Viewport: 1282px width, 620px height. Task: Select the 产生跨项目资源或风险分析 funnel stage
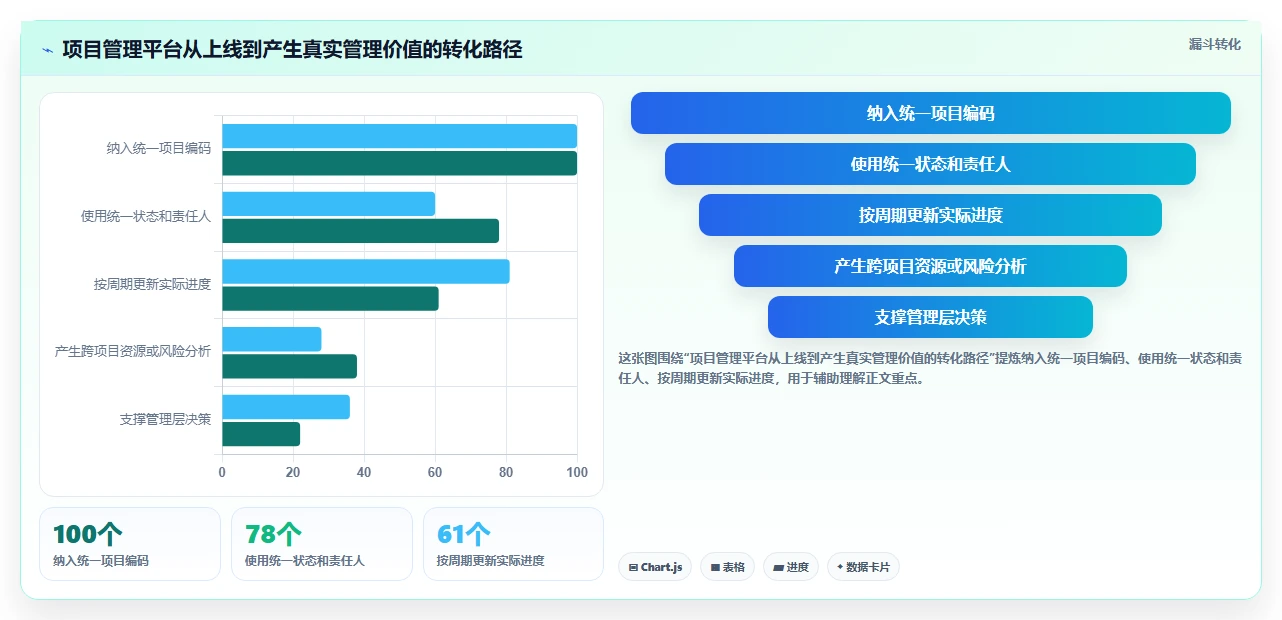(930, 266)
